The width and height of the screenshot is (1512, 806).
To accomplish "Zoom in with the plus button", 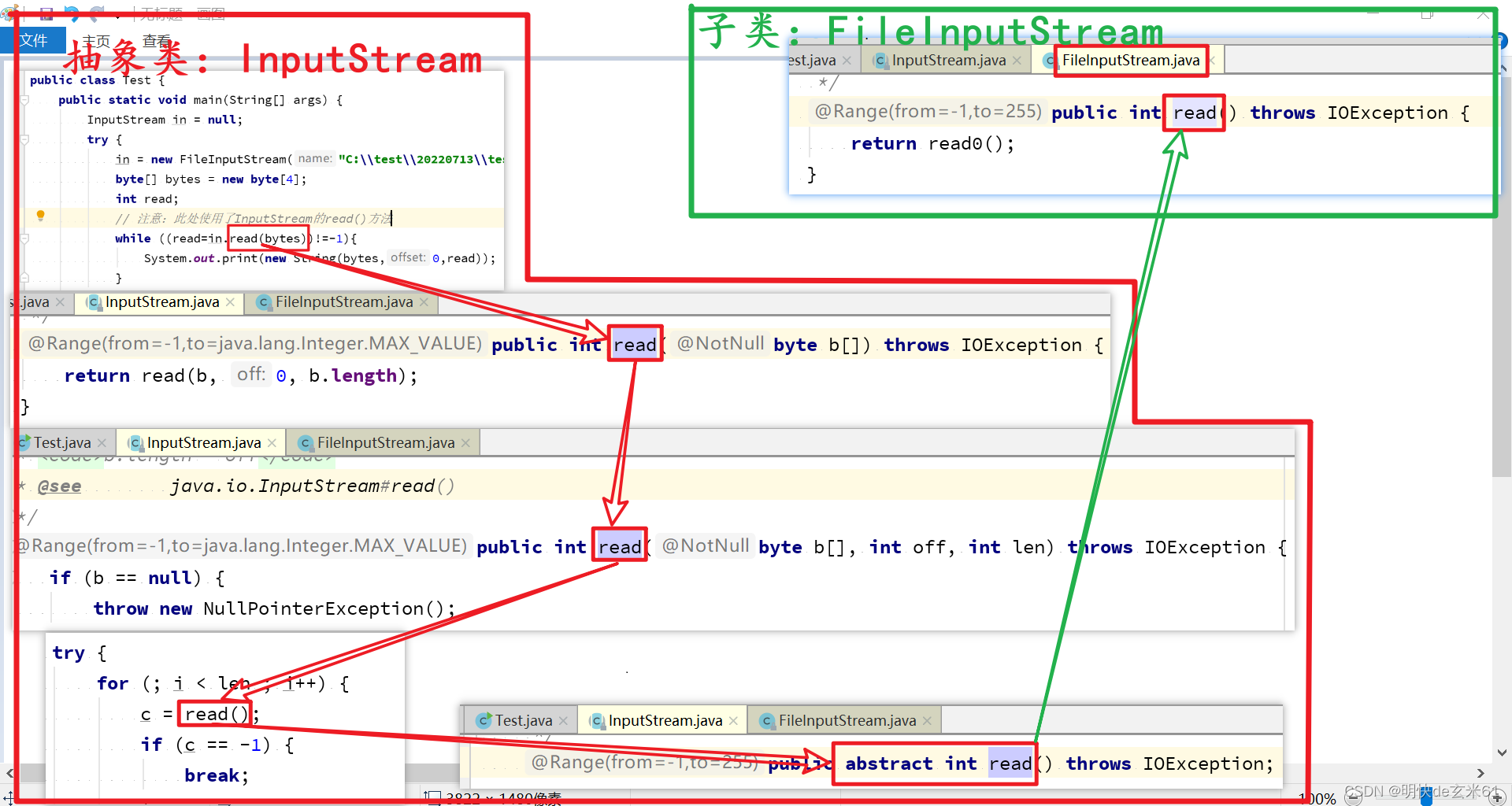I will point(1498,798).
